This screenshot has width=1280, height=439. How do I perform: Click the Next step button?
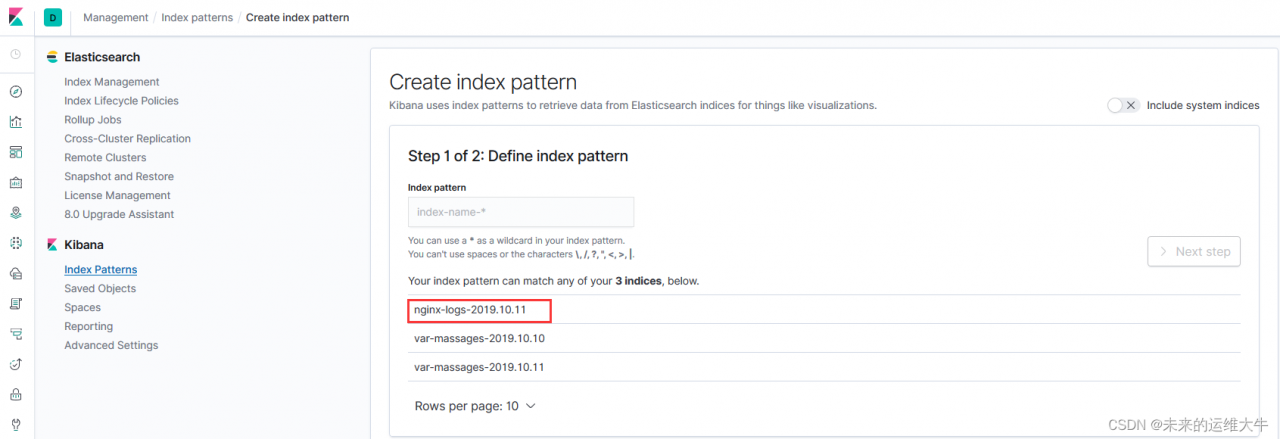point(1194,252)
